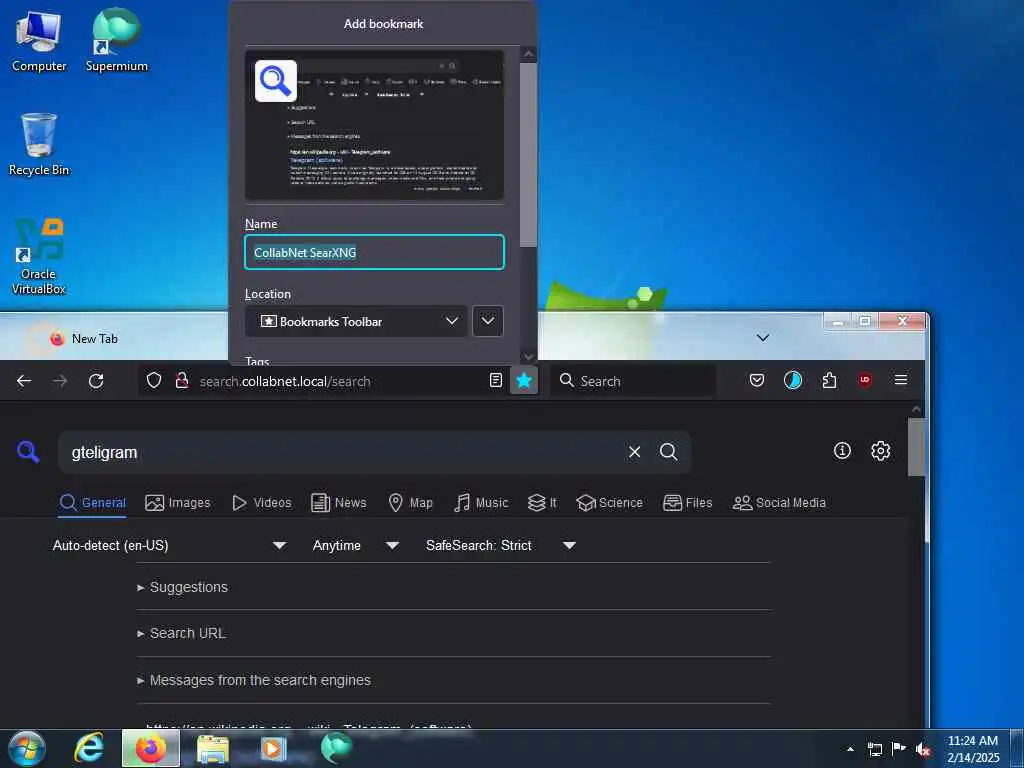Open the SafeSearch: Strict dropdown
The width and height of the screenshot is (1024, 768).
point(501,545)
